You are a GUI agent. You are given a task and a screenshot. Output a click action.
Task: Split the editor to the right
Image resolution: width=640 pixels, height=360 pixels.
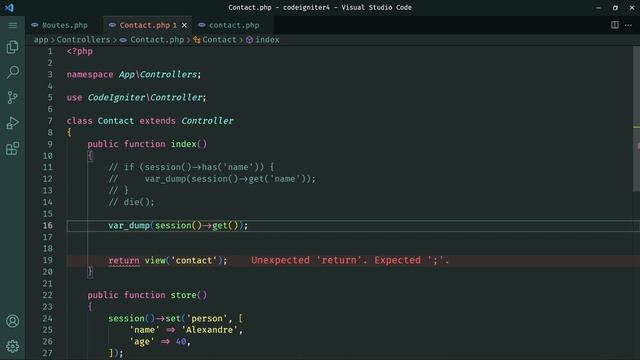(x=615, y=25)
